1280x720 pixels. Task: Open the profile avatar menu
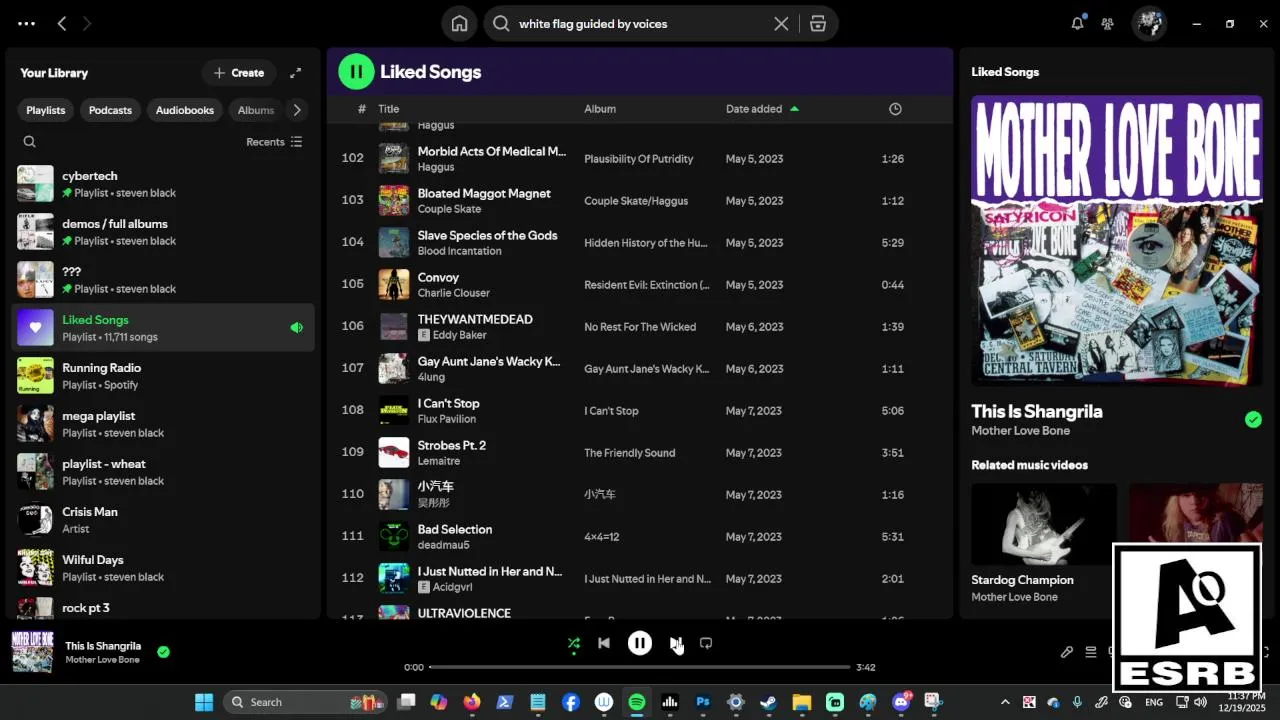click(x=1149, y=23)
